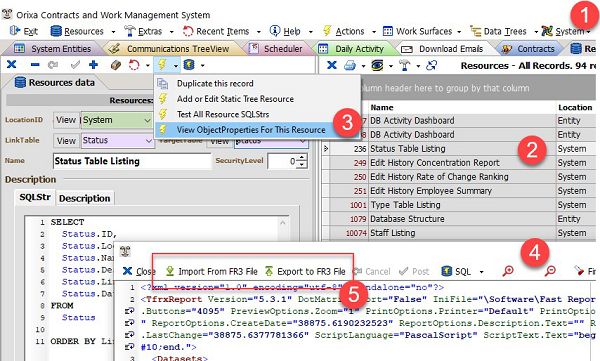This screenshot has height=361, width=600.
Task: Click the Recent Items circular arrow icon
Action: pos(188,31)
